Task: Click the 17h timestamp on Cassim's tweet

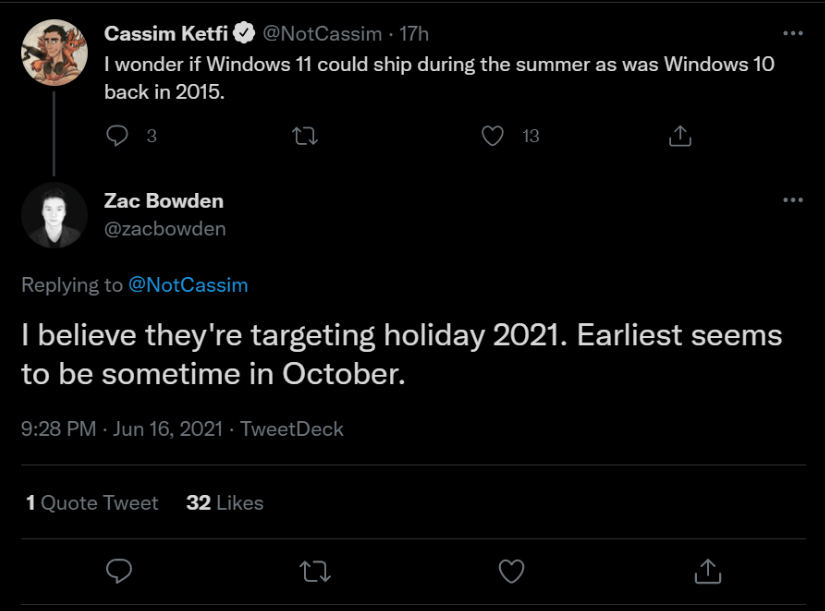Action: (x=414, y=34)
